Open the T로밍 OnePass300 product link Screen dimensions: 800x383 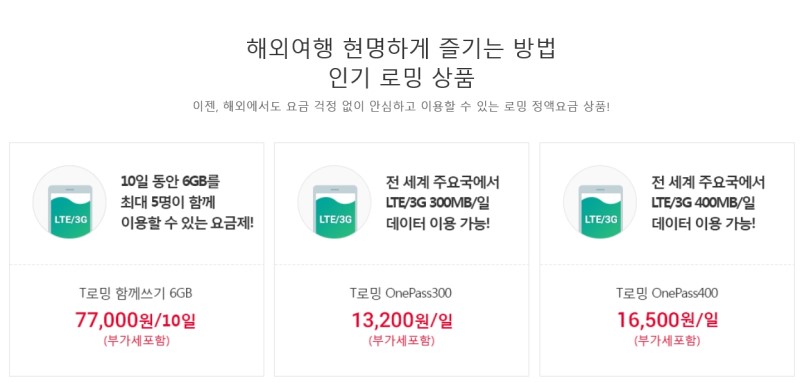[x=401, y=293]
